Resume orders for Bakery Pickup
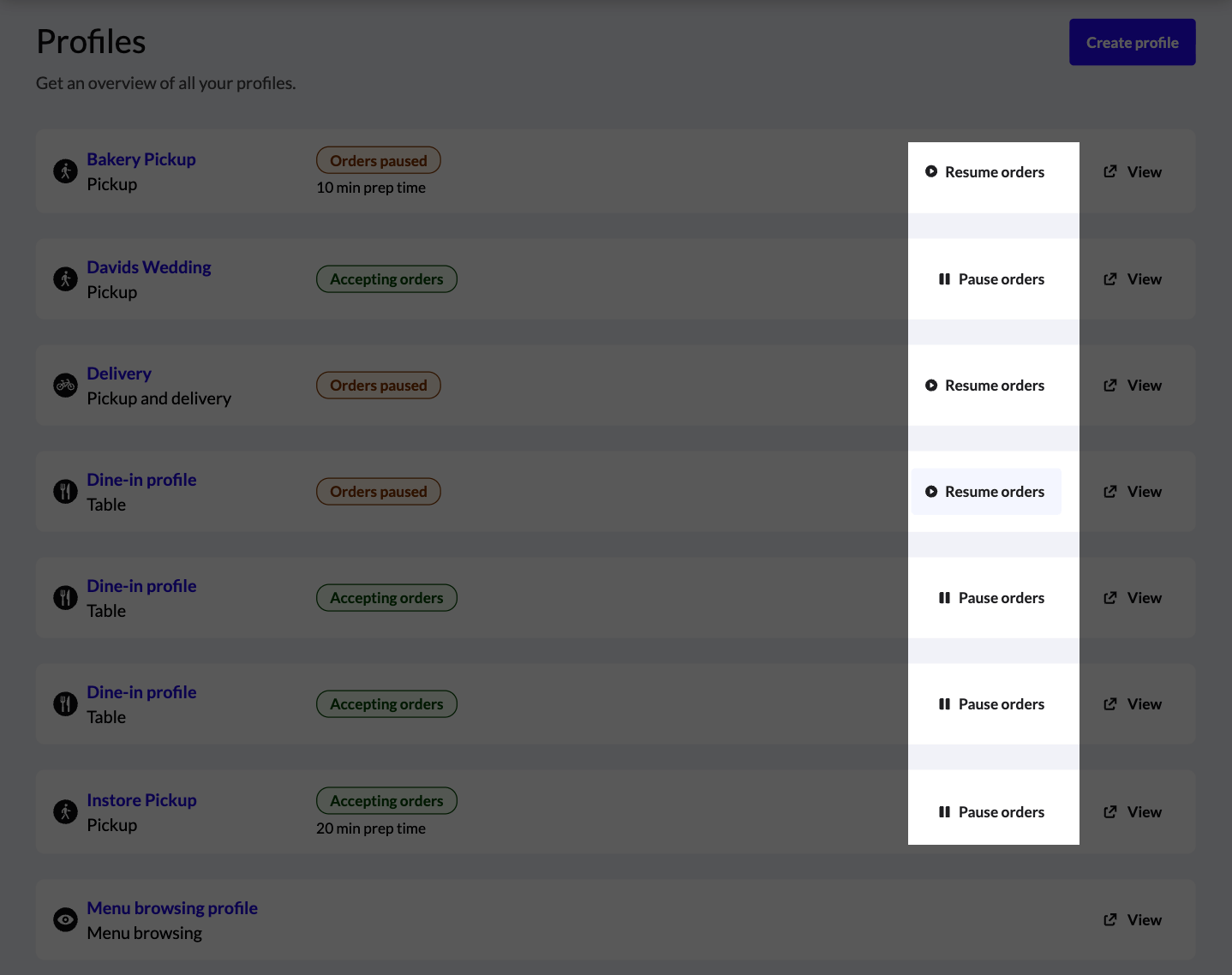 (985, 172)
